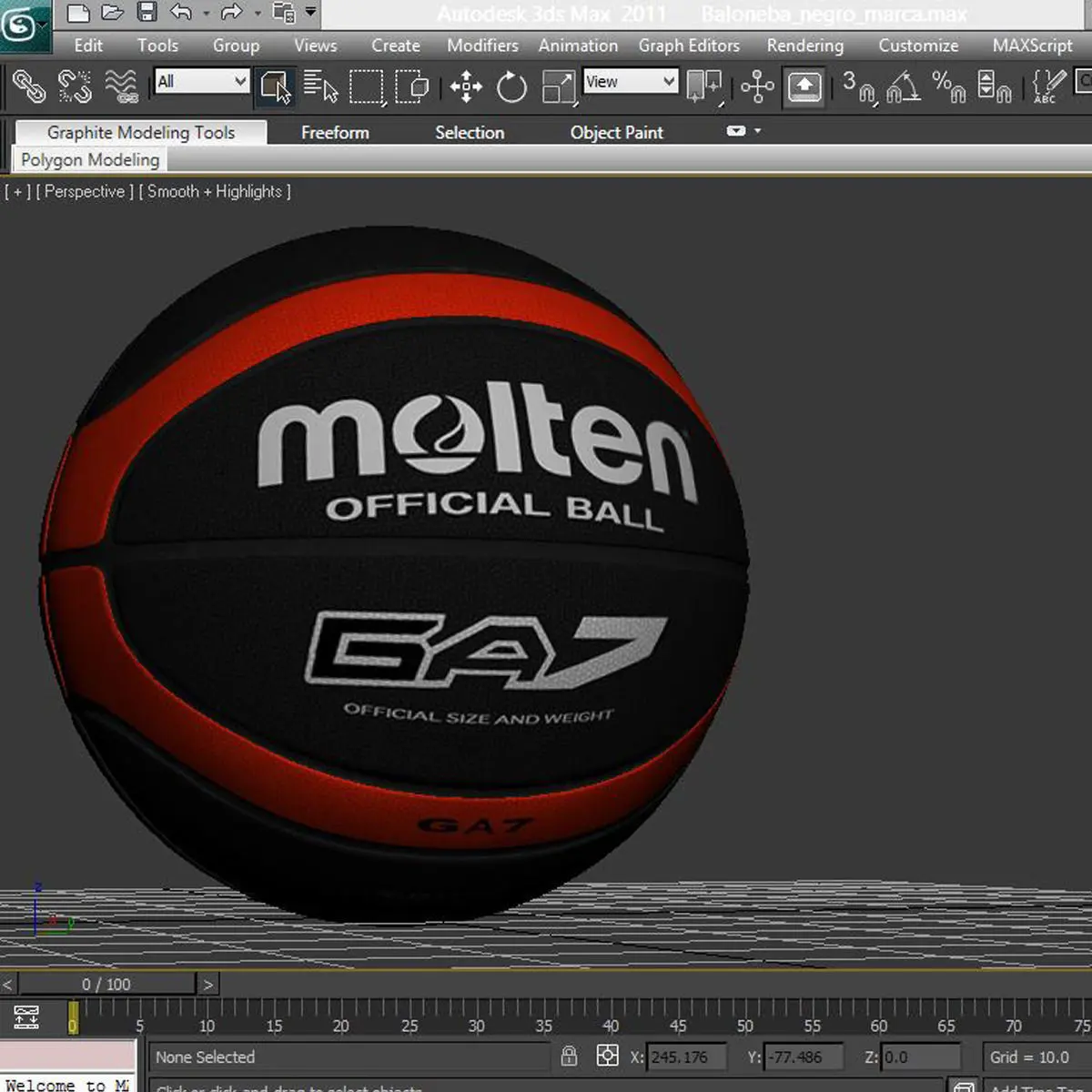1092x1092 pixels.
Task: Switch to the Object Paint tab
Action: click(x=616, y=133)
